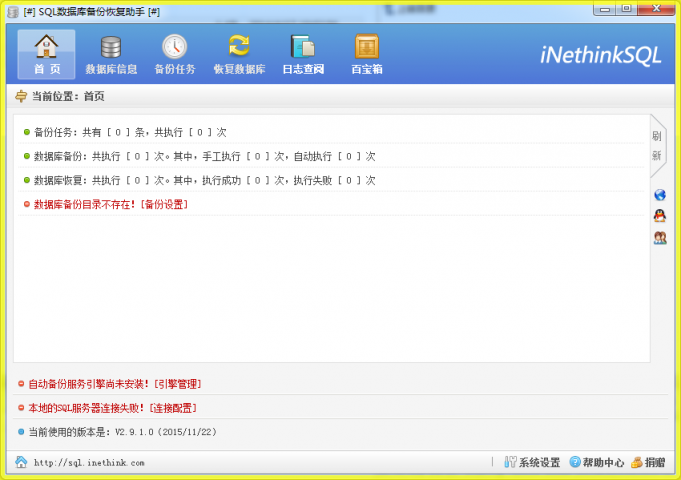The width and height of the screenshot is (681, 480).
Task: Open 备份任务 backup tasks clock icon
Action: (x=175, y=54)
